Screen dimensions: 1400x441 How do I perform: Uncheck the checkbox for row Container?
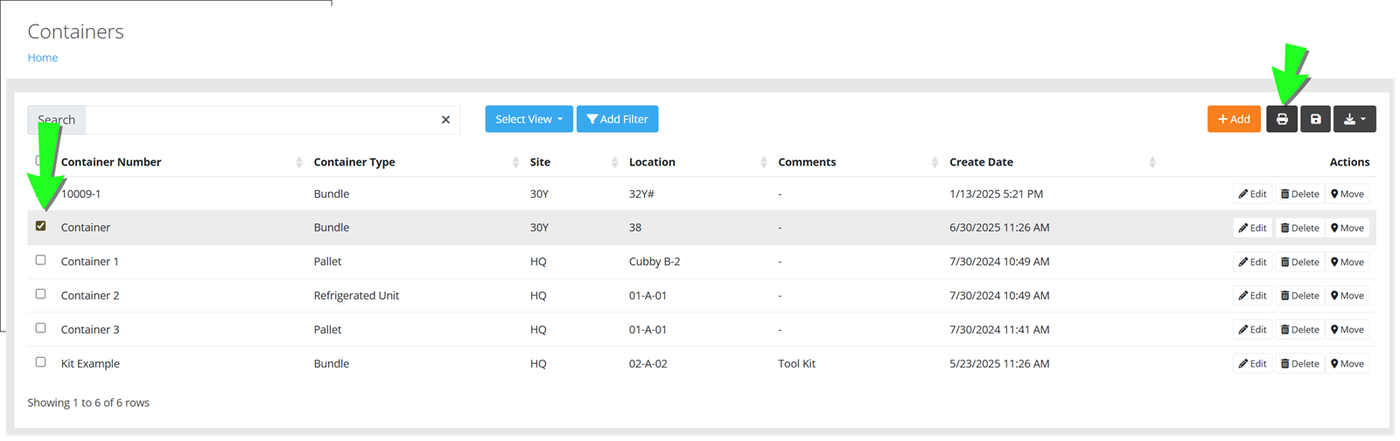pyautogui.click(x=41, y=226)
